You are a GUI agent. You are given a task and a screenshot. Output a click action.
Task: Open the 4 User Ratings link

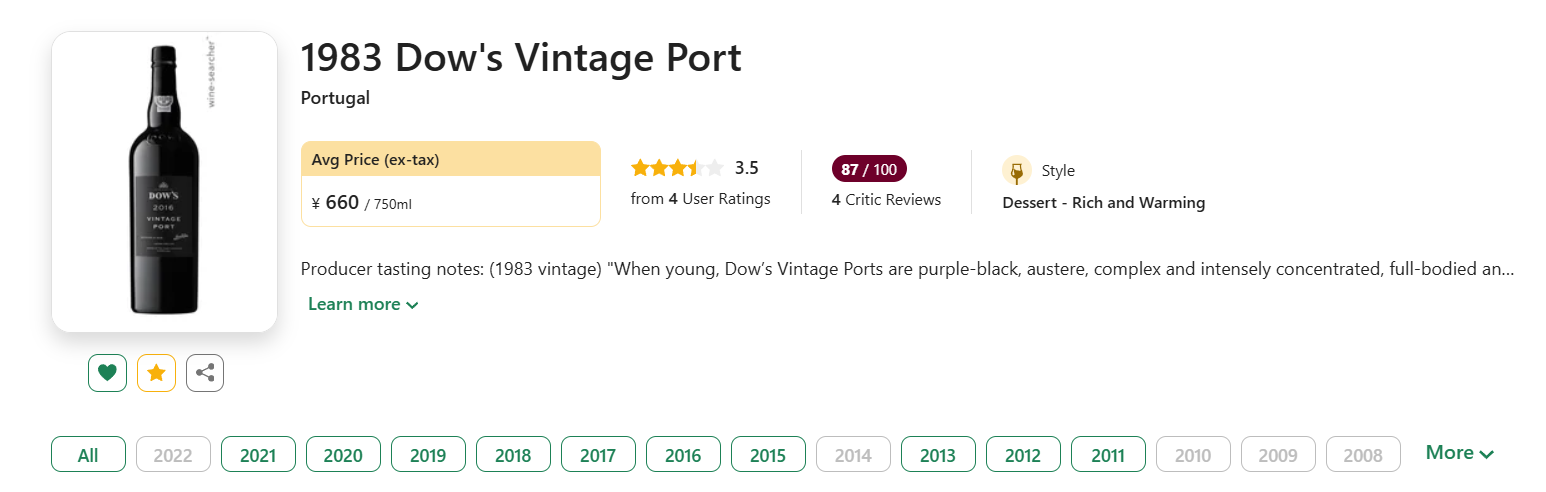coord(701,199)
